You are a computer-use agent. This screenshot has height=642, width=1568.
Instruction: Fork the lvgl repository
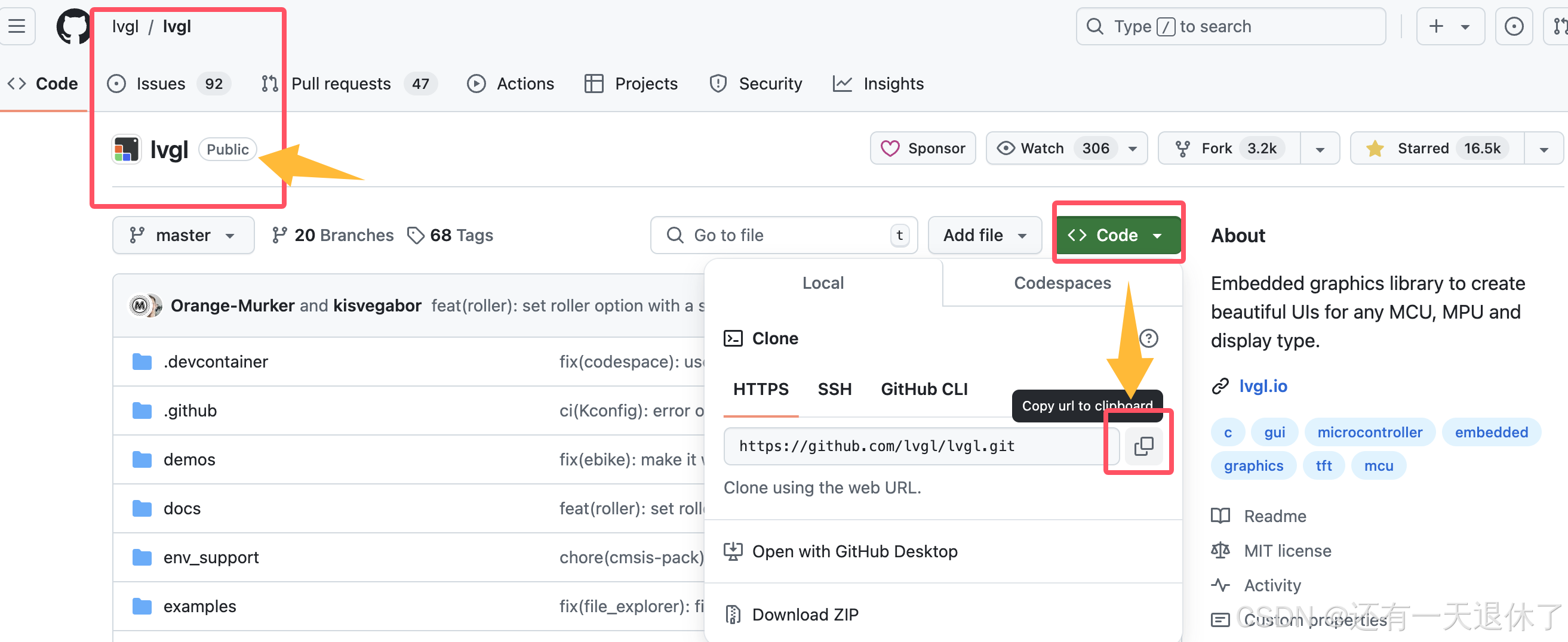(1229, 149)
